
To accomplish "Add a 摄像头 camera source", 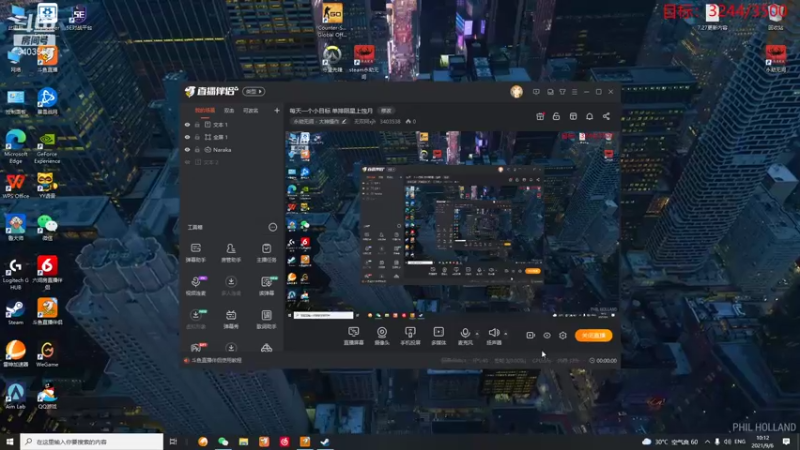I will click(x=382, y=336).
